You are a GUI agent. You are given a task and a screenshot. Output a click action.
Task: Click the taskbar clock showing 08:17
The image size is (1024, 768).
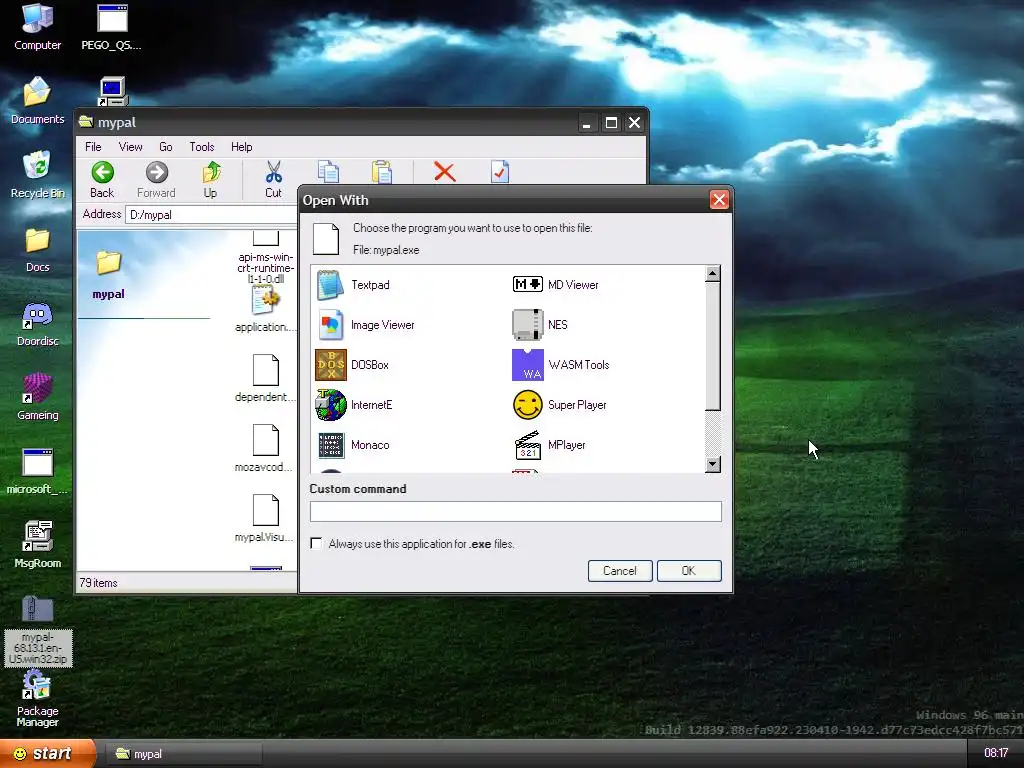click(996, 753)
